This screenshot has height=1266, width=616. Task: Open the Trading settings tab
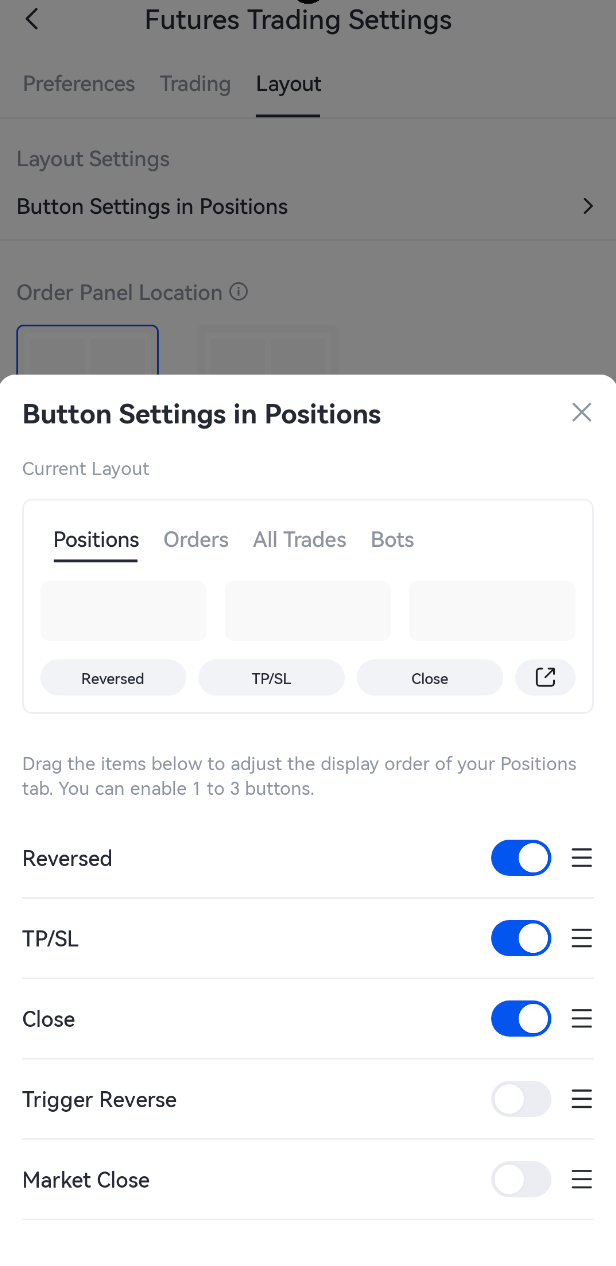(x=195, y=84)
